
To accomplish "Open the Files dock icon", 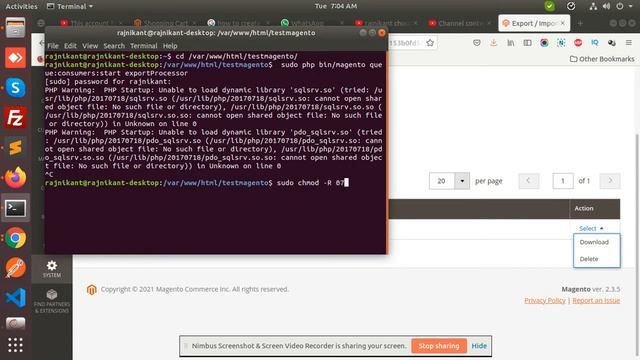I will tap(16, 28).
